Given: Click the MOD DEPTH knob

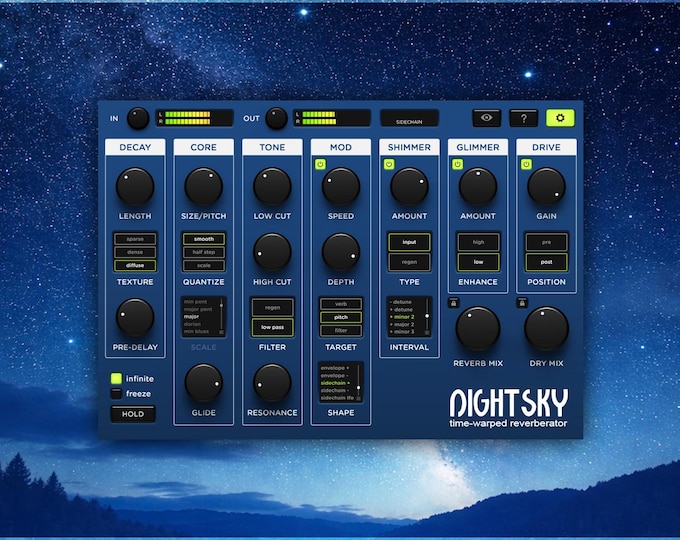Looking at the screenshot, I should (341, 252).
